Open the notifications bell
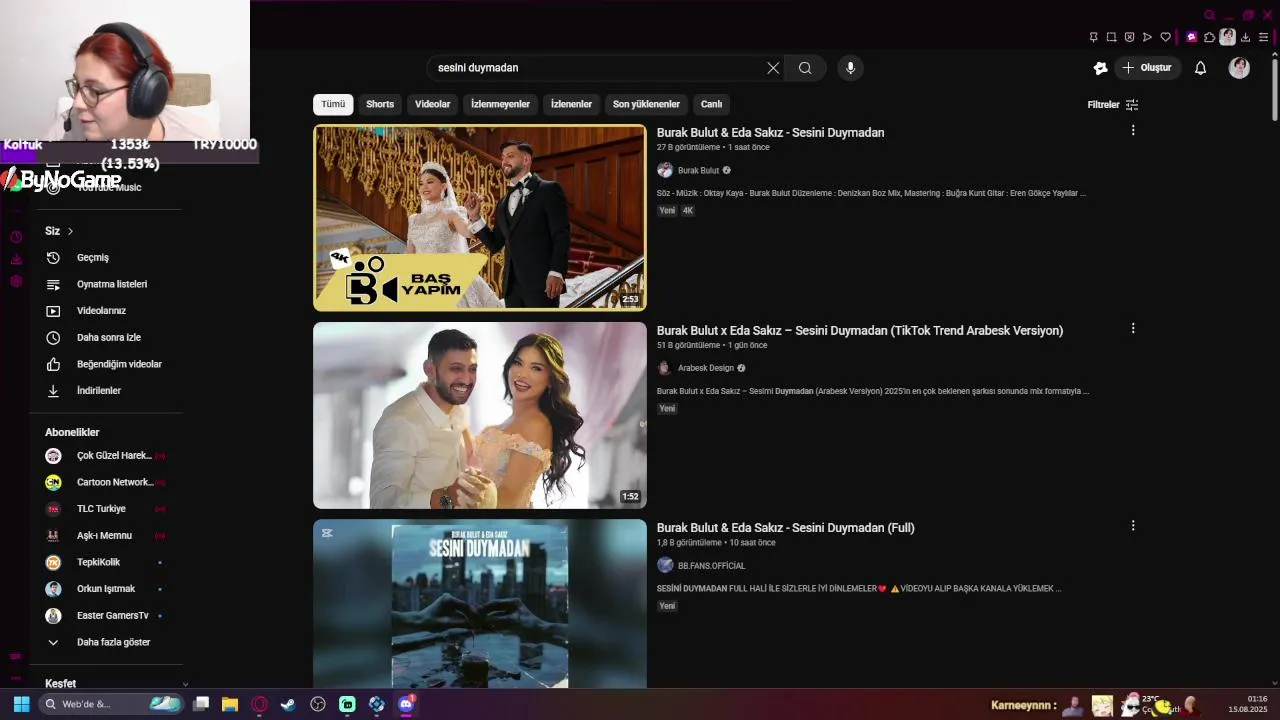1280x720 pixels. (x=1200, y=68)
